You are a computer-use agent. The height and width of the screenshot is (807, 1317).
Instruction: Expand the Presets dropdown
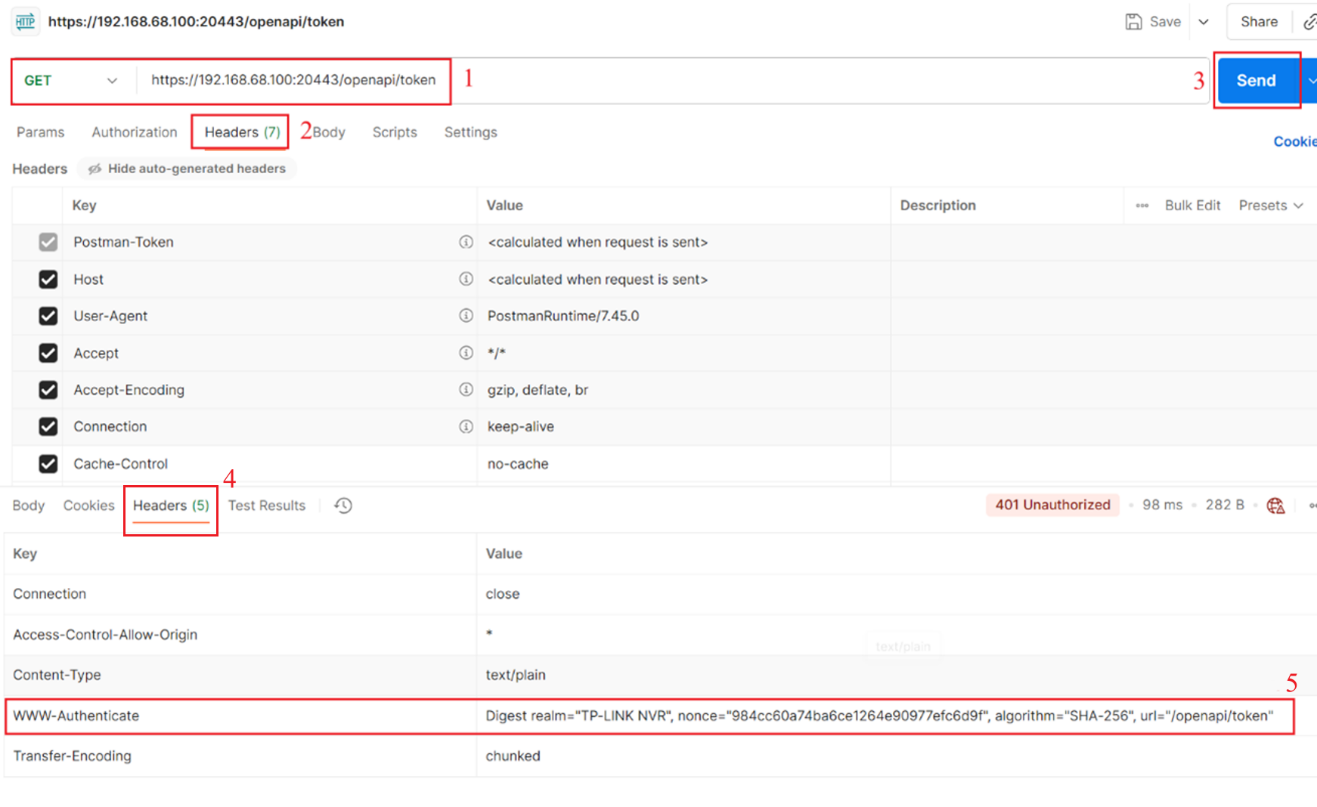coord(1271,205)
